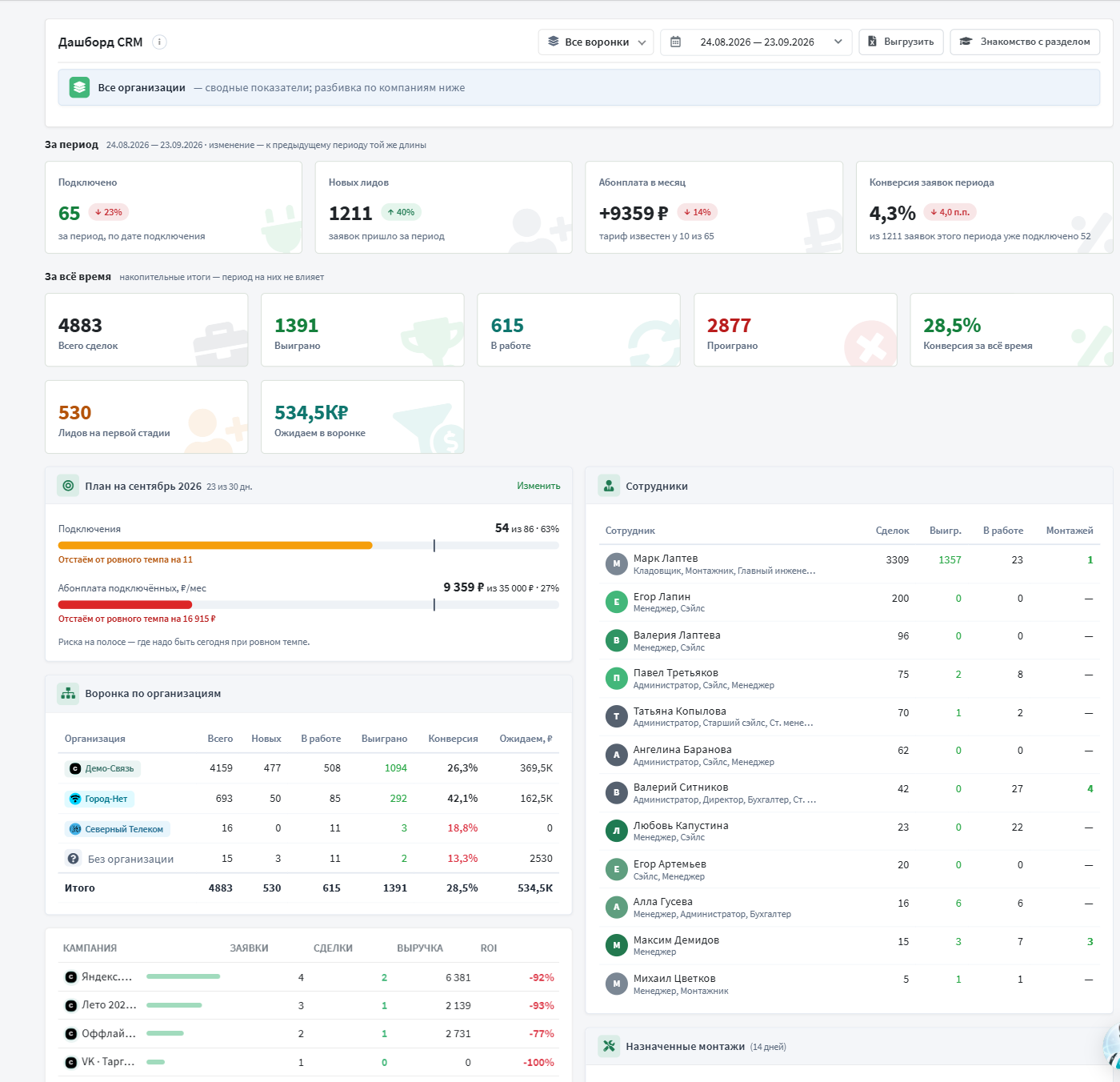
Task: Click the Подключено 65 metric card
Action: coord(174,207)
